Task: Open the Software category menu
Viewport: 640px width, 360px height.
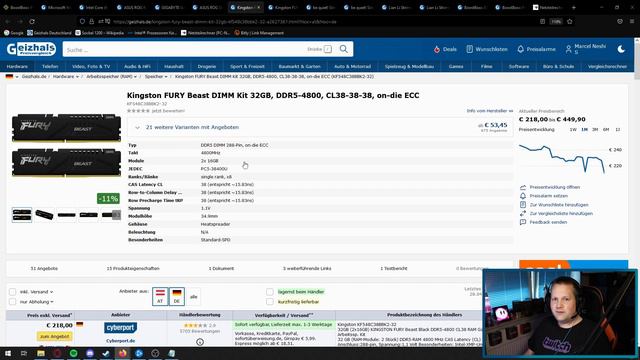Action: click(x=519, y=66)
